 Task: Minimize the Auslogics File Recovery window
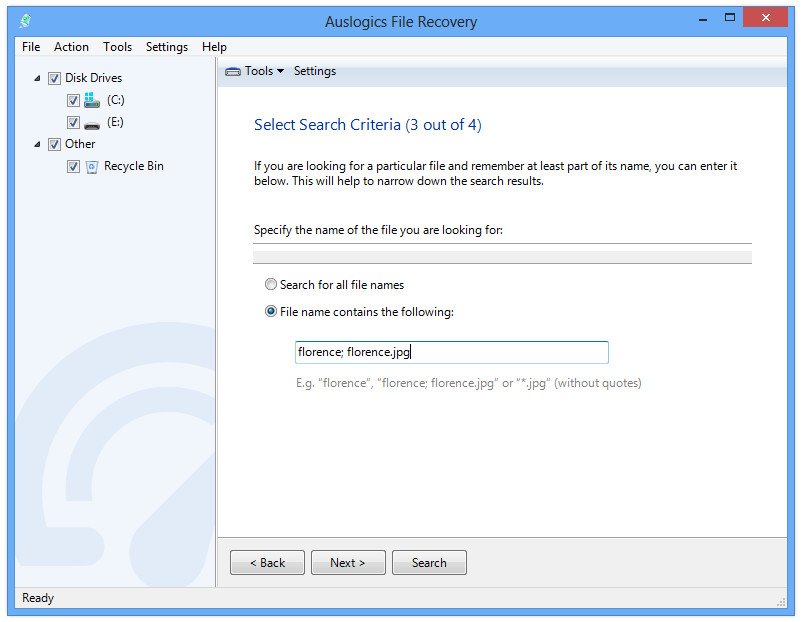[x=703, y=18]
